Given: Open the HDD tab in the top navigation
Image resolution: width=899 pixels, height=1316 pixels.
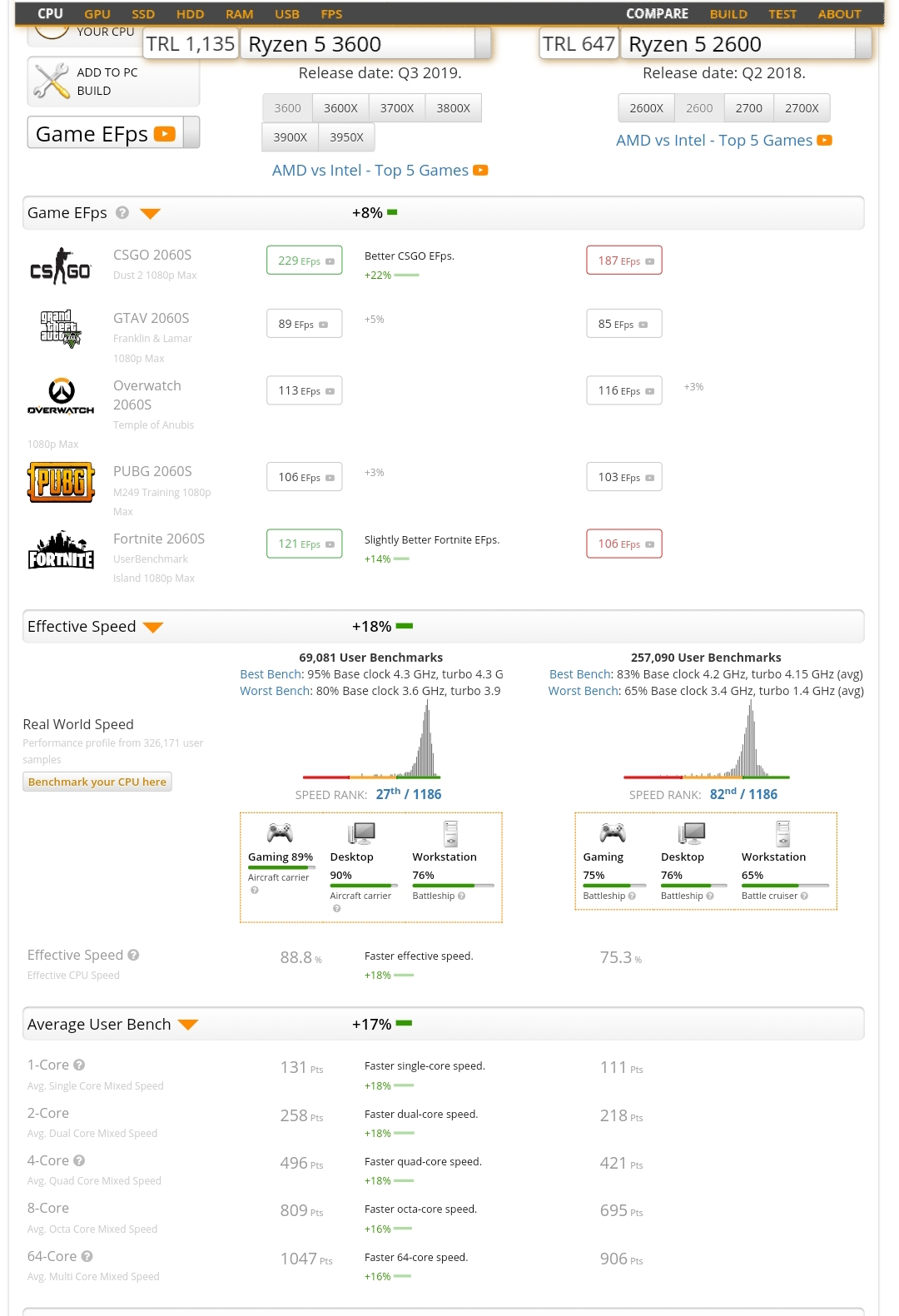Looking at the screenshot, I should pyautogui.click(x=190, y=14).
